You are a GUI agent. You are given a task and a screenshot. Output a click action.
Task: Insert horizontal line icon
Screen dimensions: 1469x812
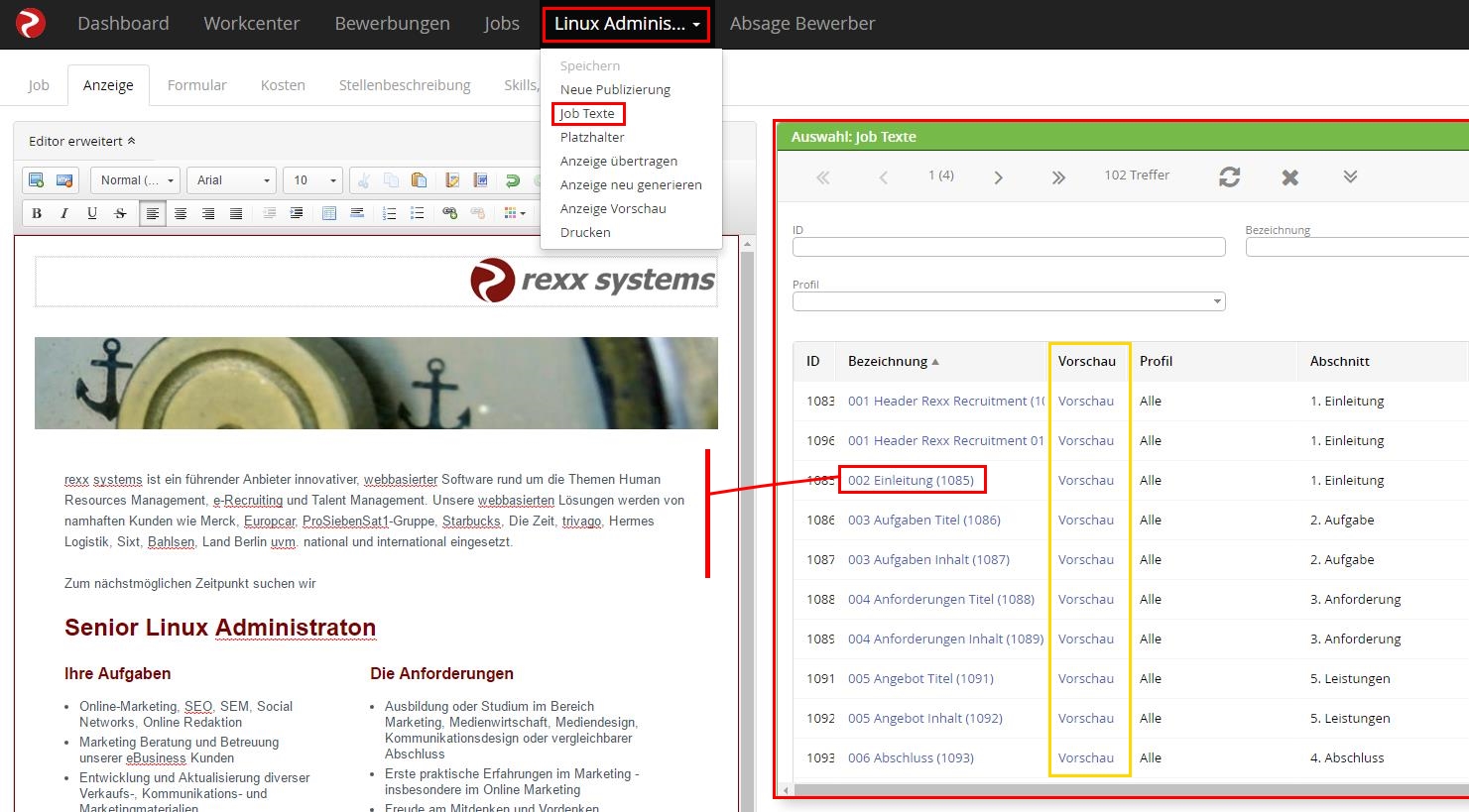pyautogui.click(x=357, y=213)
